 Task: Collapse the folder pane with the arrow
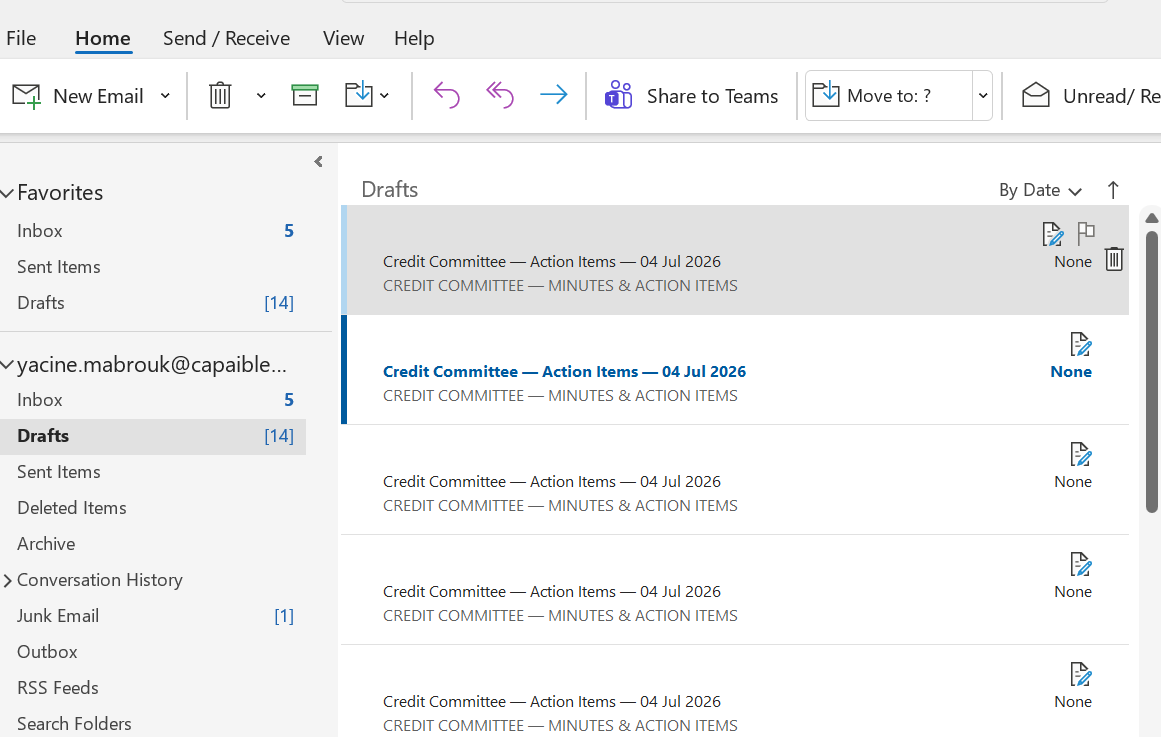pos(318,161)
